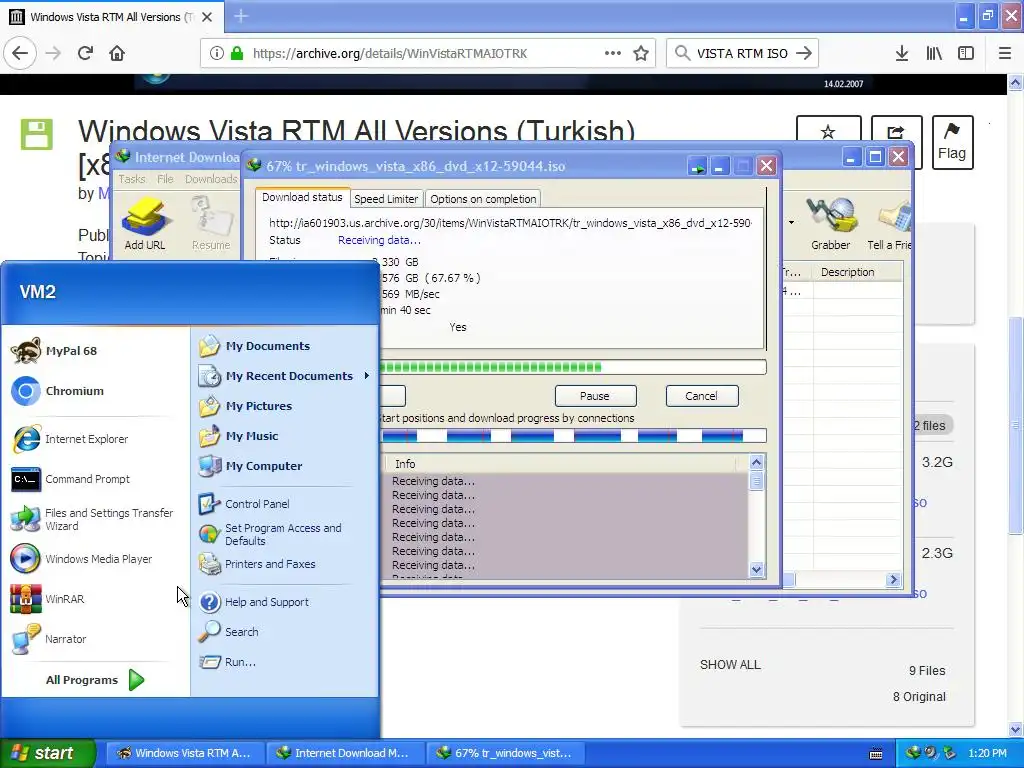Click the download progress bar
The height and width of the screenshot is (768, 1024).
click(x=572, y=367)
